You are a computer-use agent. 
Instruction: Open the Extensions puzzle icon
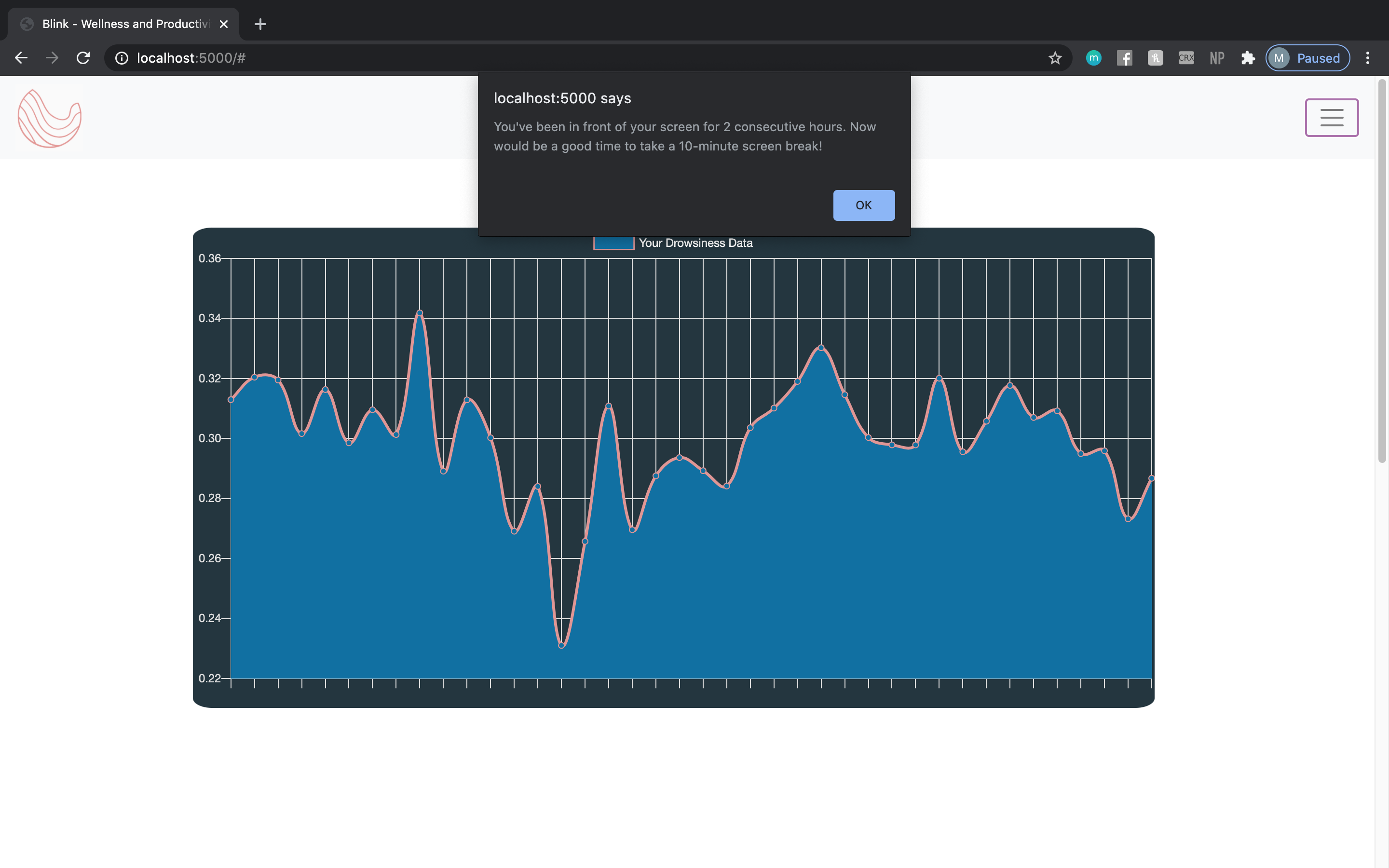point(1247,58)
